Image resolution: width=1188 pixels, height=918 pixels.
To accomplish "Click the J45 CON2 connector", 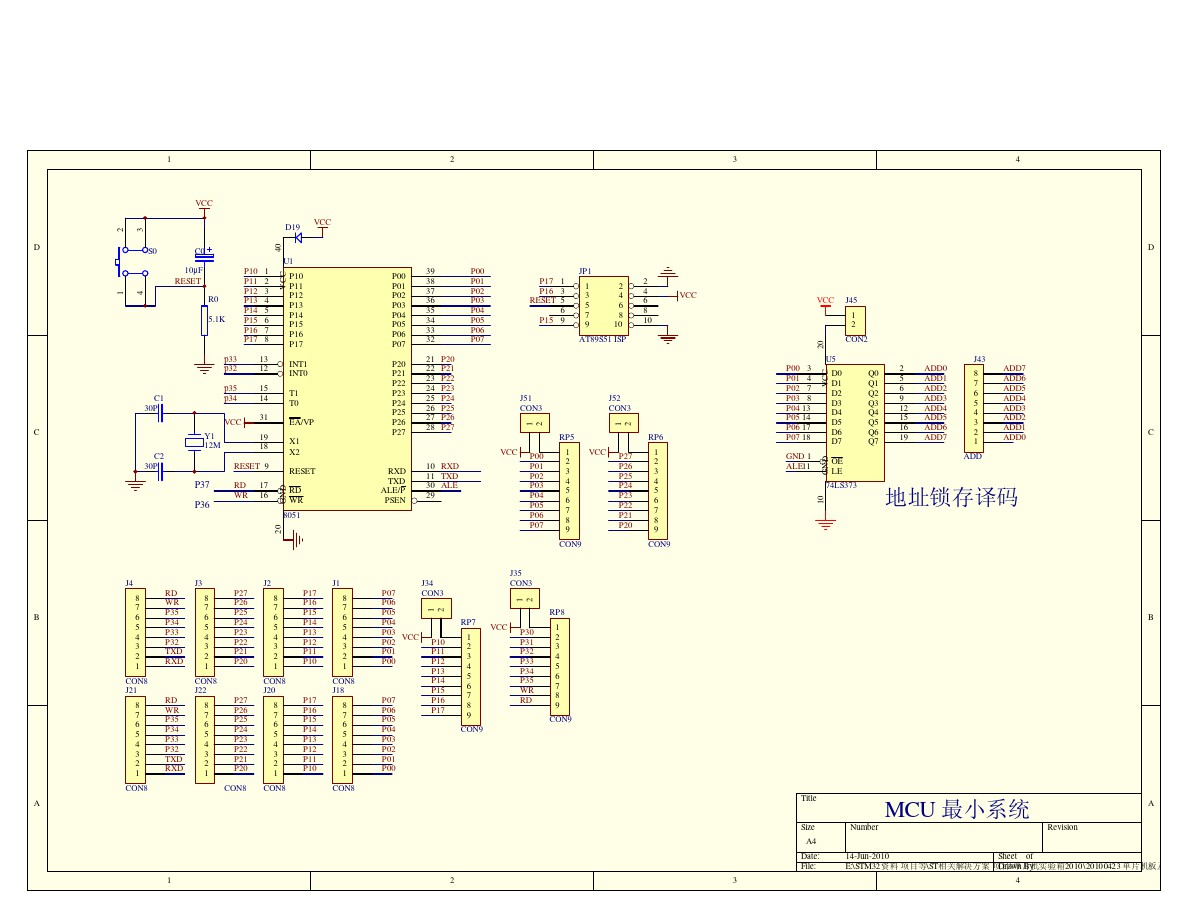I will point(855,320).
